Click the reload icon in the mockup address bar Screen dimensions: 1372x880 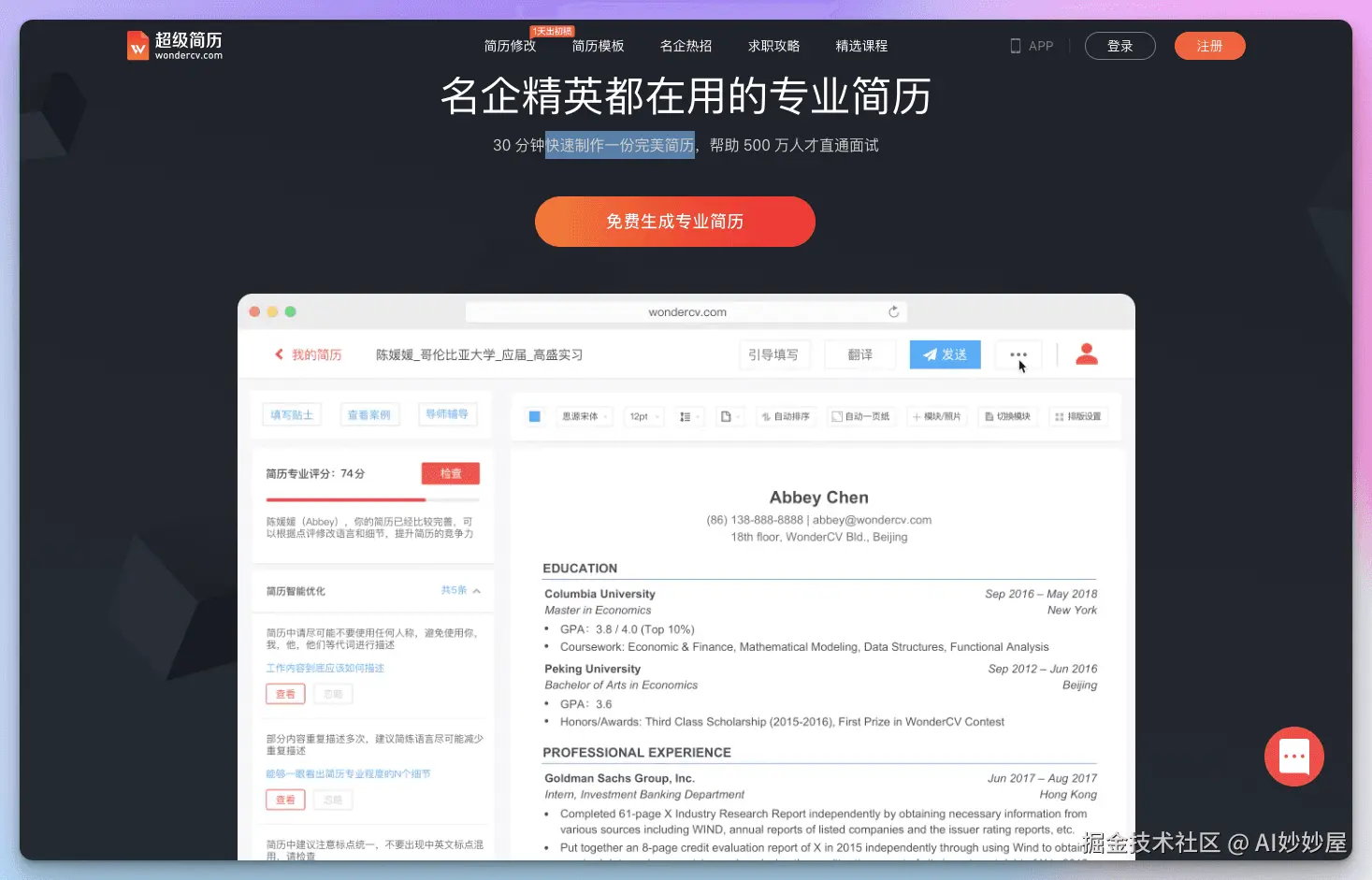893,311
